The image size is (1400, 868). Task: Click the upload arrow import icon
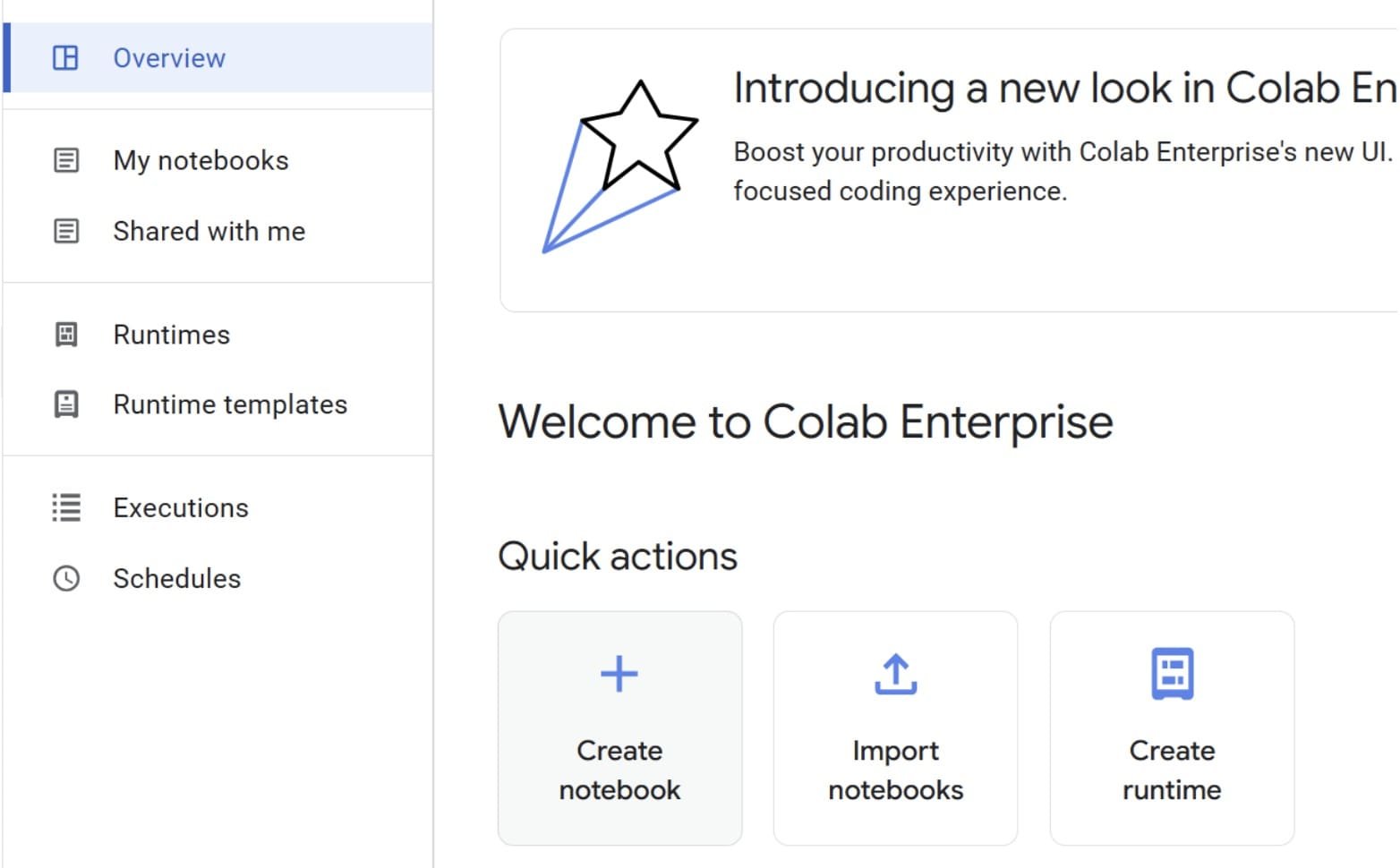(x=895, y=674)
